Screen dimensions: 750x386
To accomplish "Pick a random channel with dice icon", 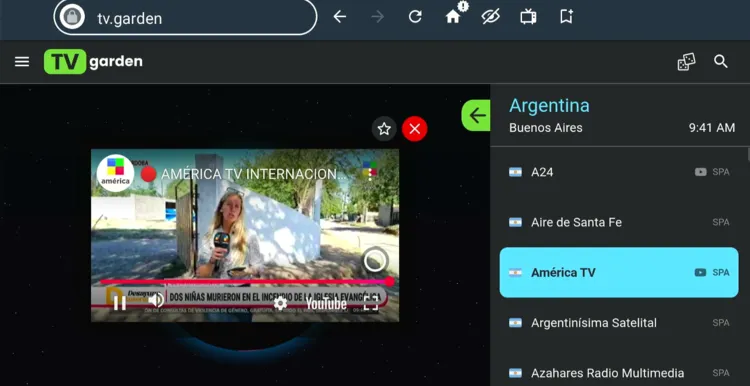I will coord(686,62).
